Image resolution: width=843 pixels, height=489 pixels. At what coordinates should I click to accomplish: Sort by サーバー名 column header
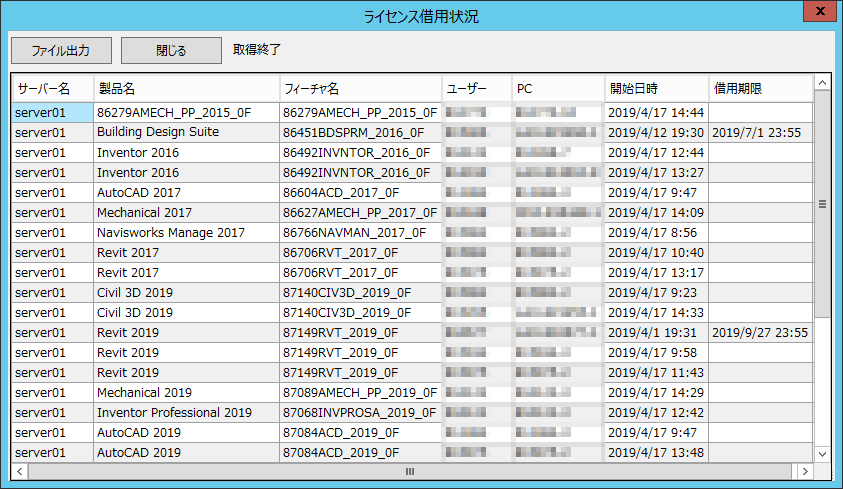[52, 88]
